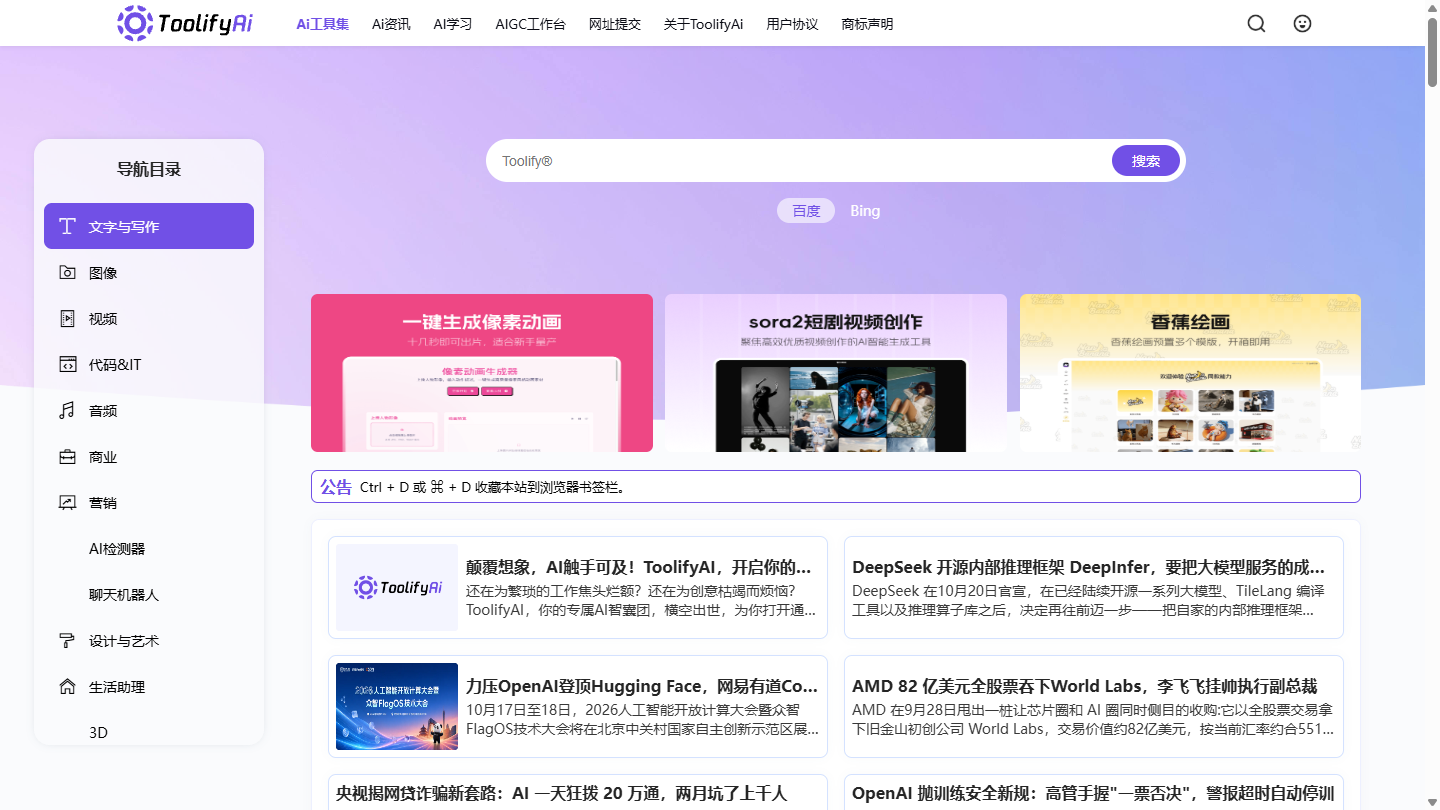Open DeepSeek 开源内部推理框架 article

pyautogui.click(x=1089, y=568)
